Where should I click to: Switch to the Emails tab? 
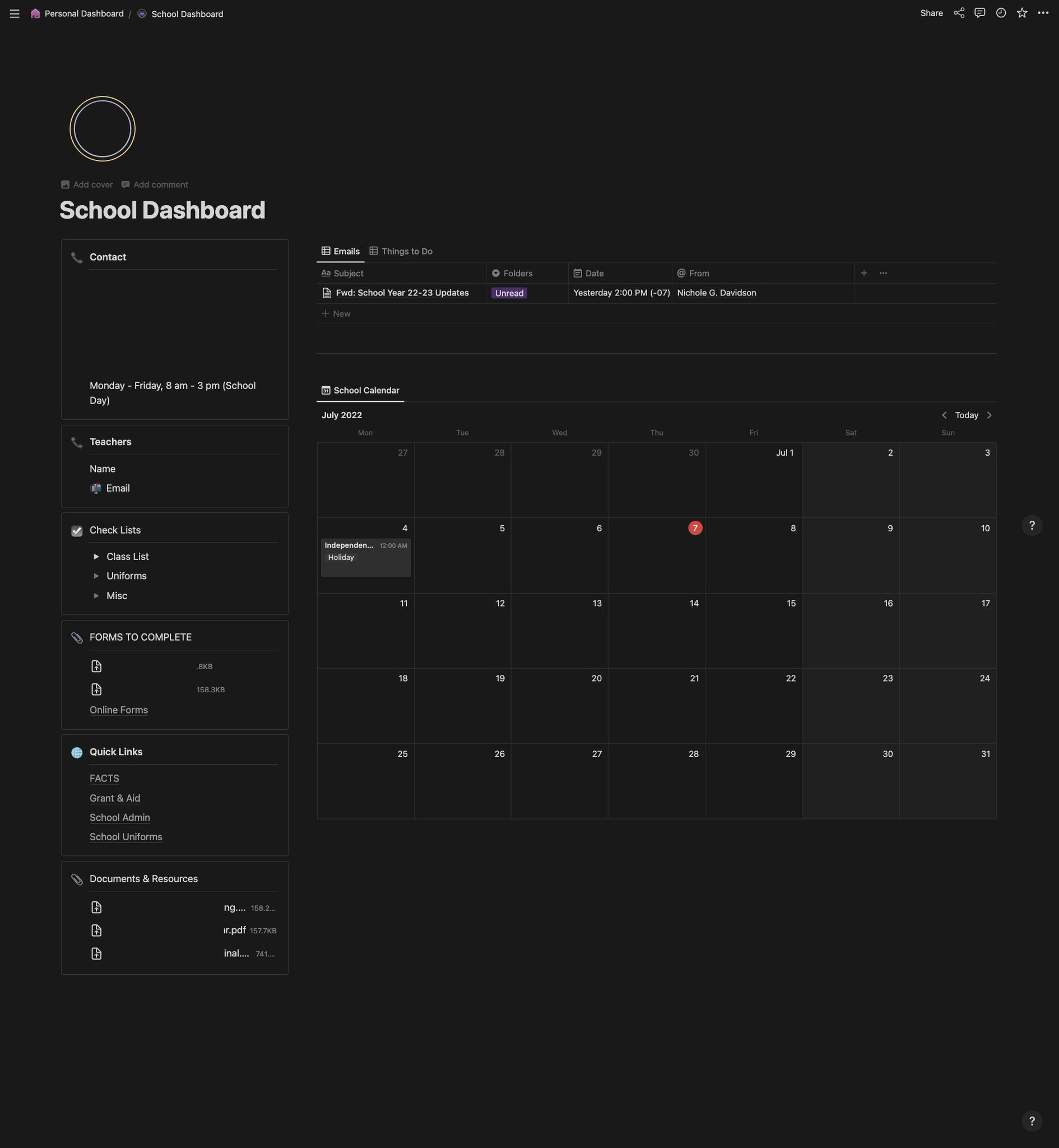pyautogui.click(x=341, y=251)
